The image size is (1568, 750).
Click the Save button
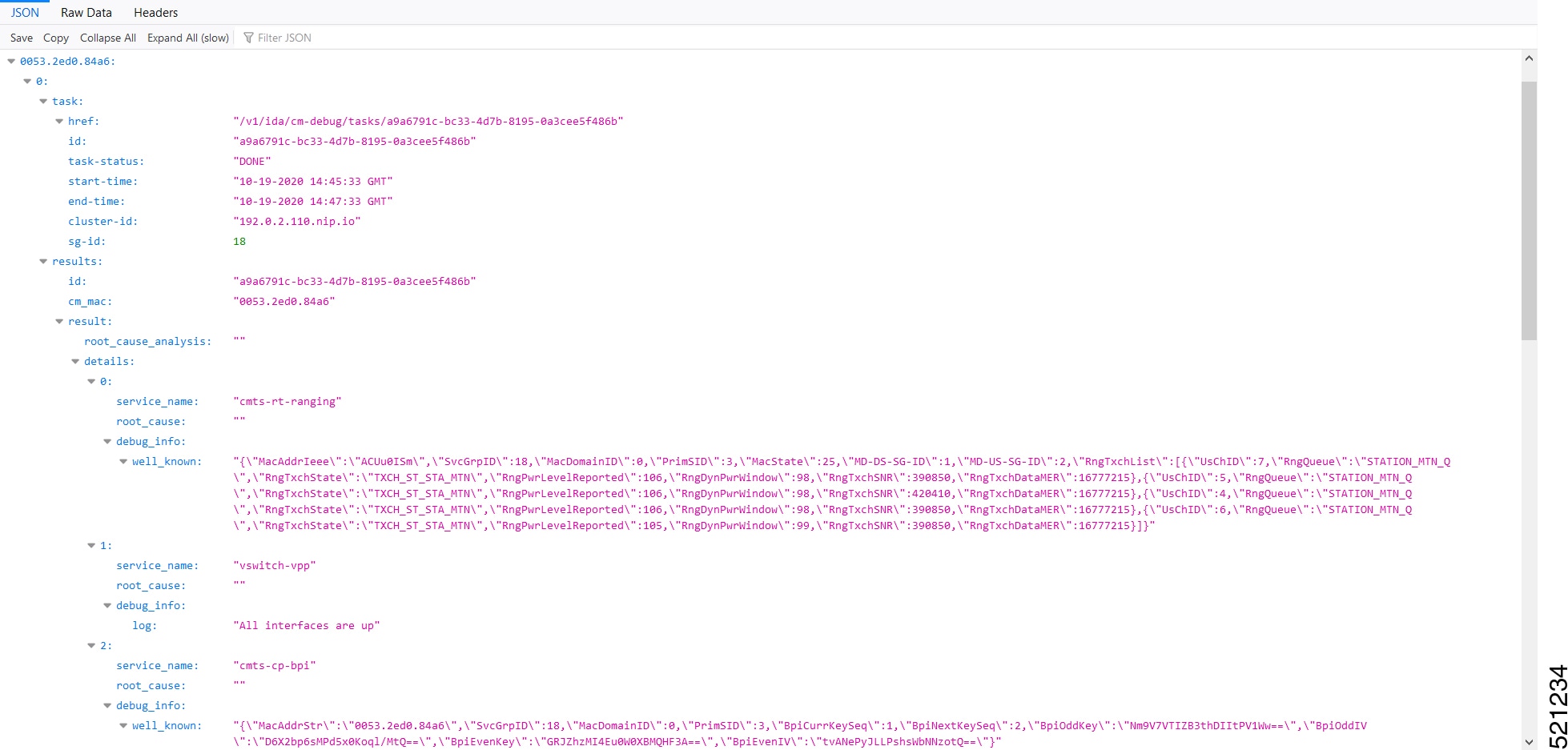(x=22, y=38)
